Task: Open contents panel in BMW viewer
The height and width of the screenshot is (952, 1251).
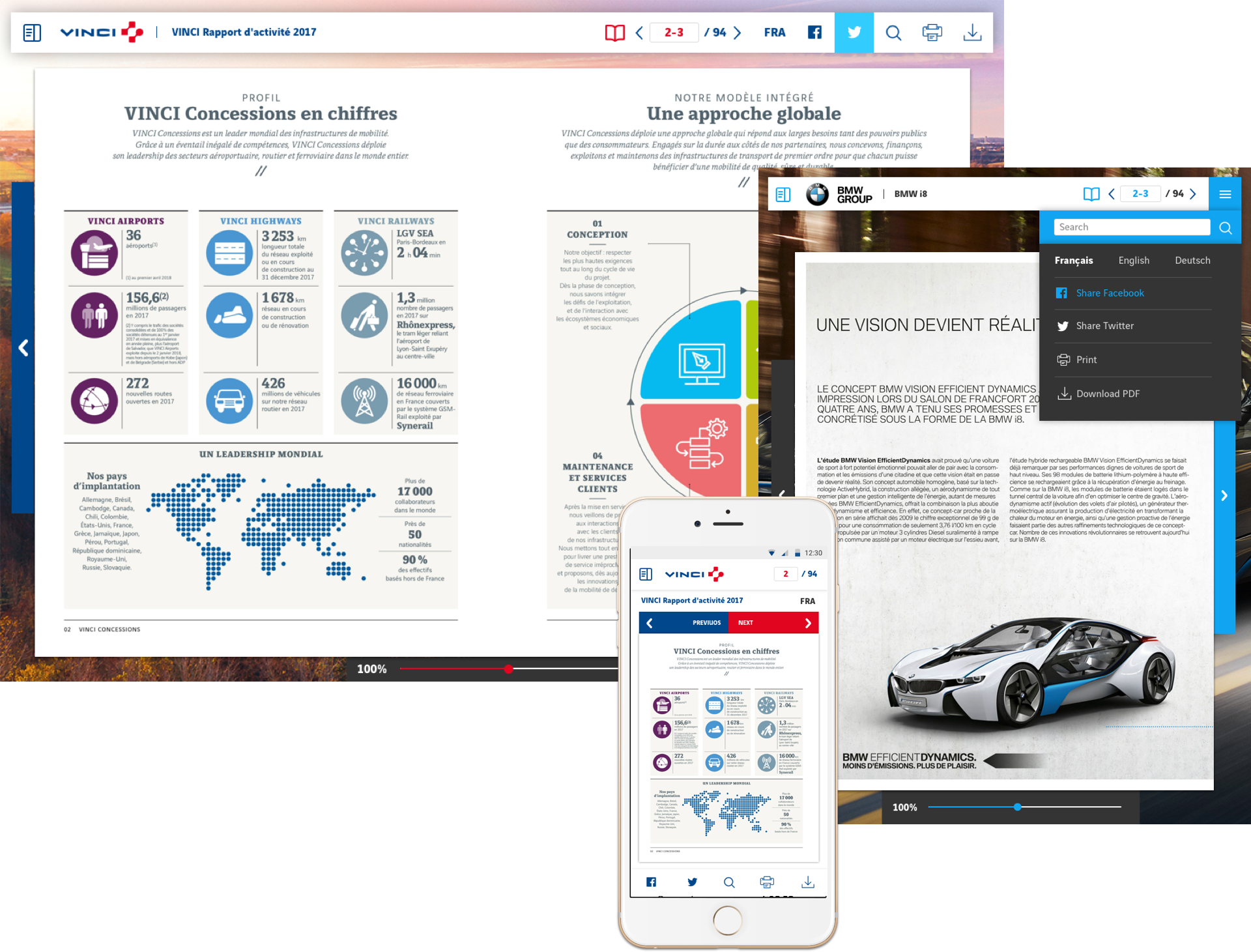Action: [783, 194]
